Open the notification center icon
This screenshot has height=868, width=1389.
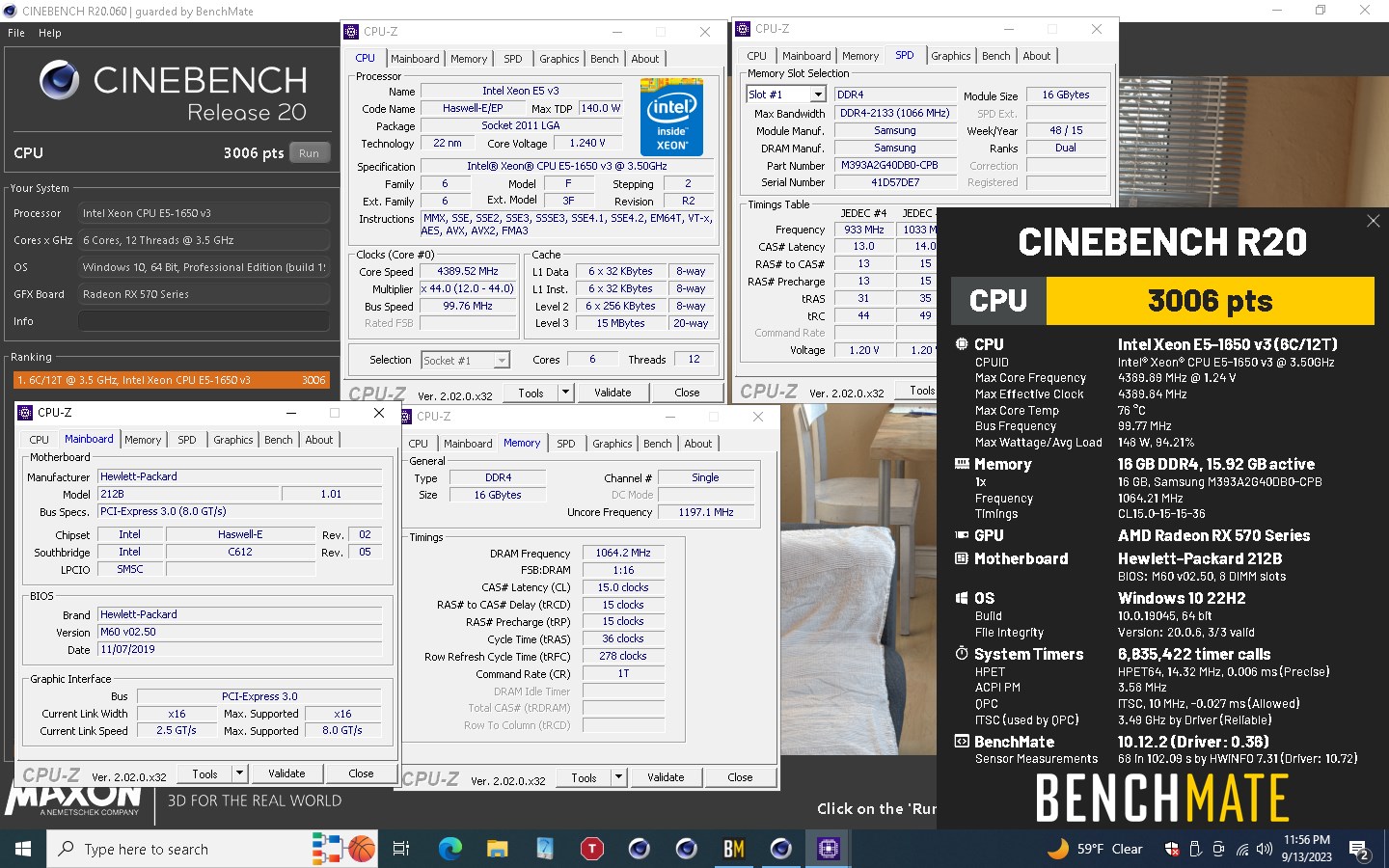(x=1360, y=850)
